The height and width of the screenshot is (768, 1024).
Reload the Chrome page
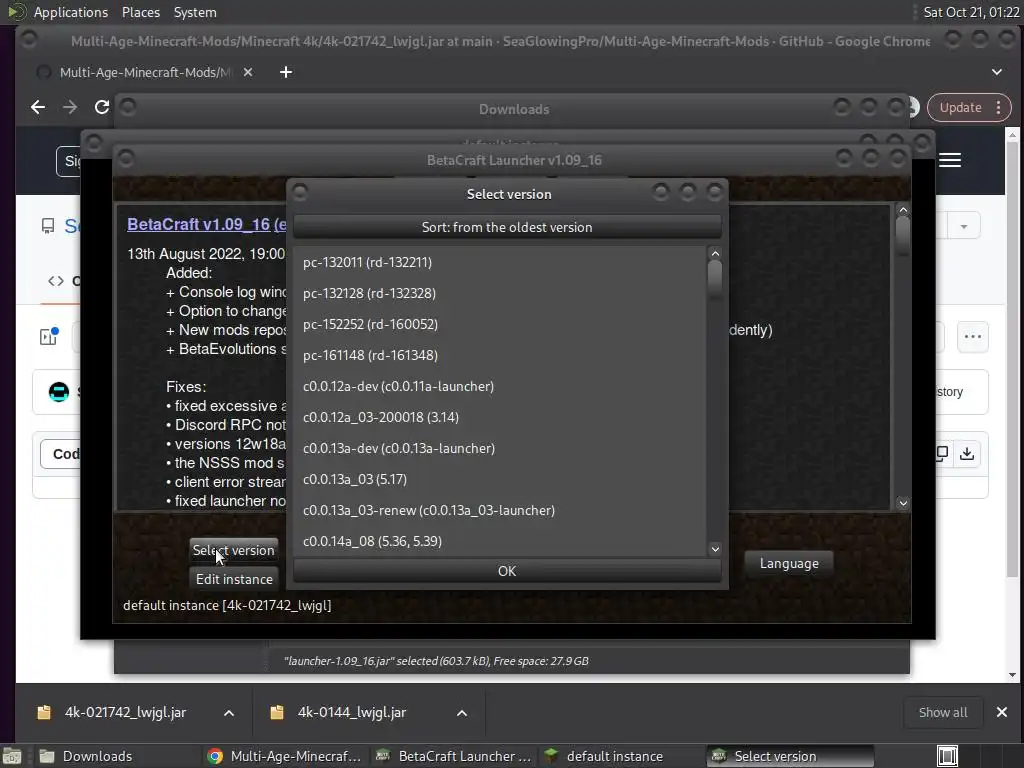(102, 107)
